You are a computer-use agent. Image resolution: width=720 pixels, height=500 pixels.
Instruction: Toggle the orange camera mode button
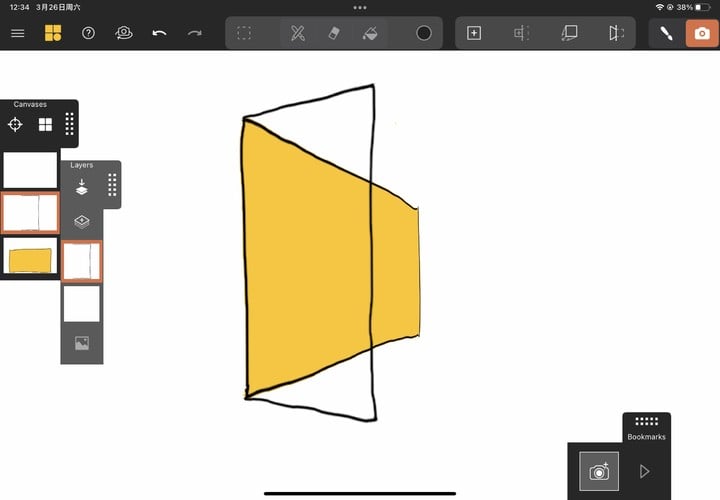702,34
